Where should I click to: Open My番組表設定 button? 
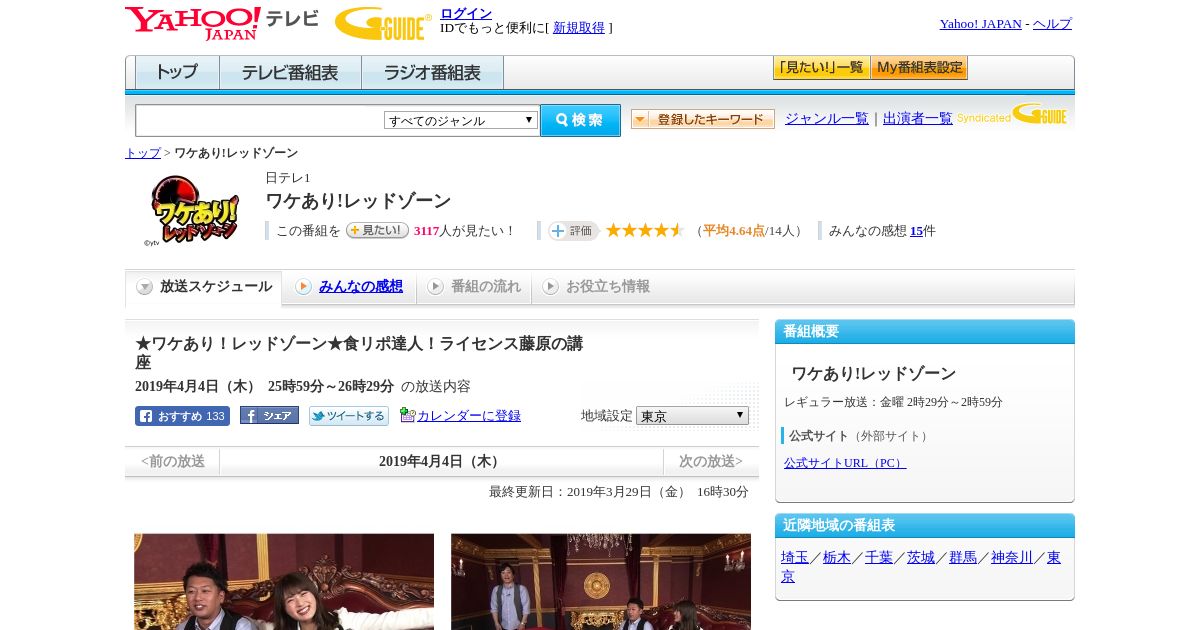coord(919,68)
